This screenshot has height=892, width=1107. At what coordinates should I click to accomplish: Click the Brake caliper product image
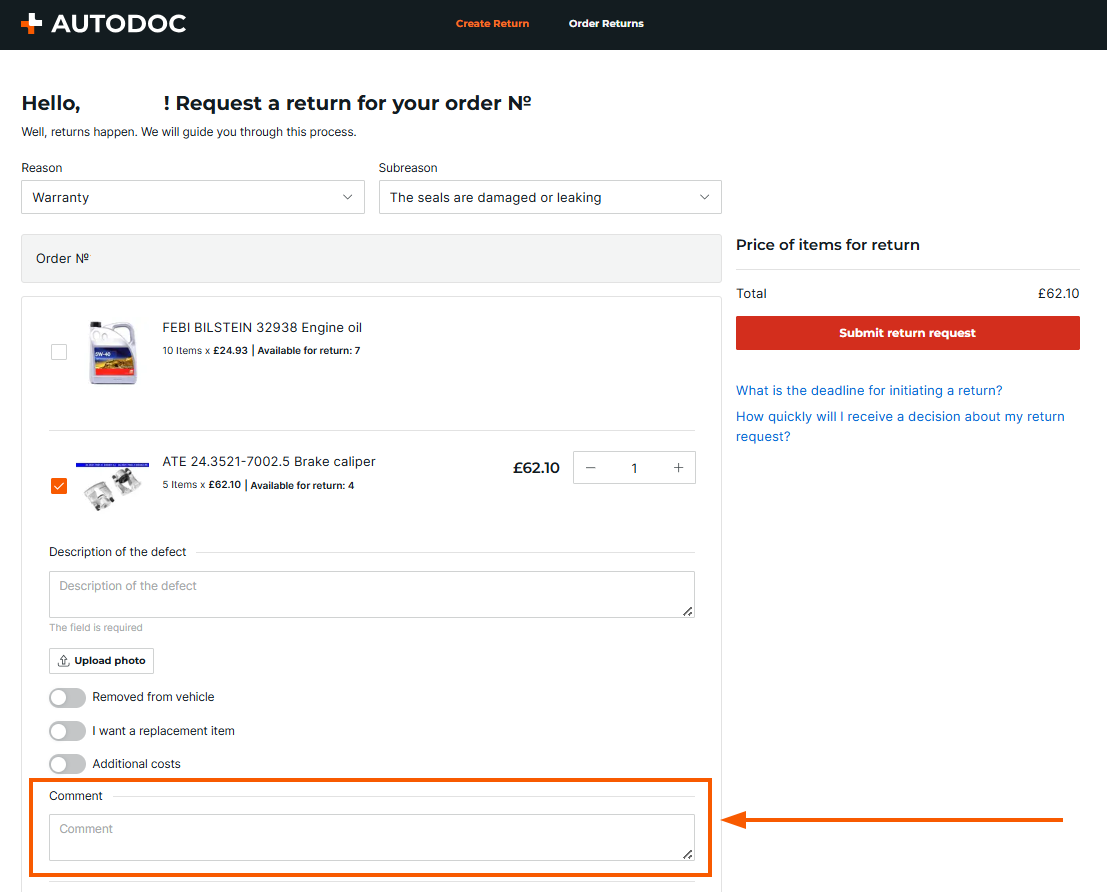tap(112, 488)
